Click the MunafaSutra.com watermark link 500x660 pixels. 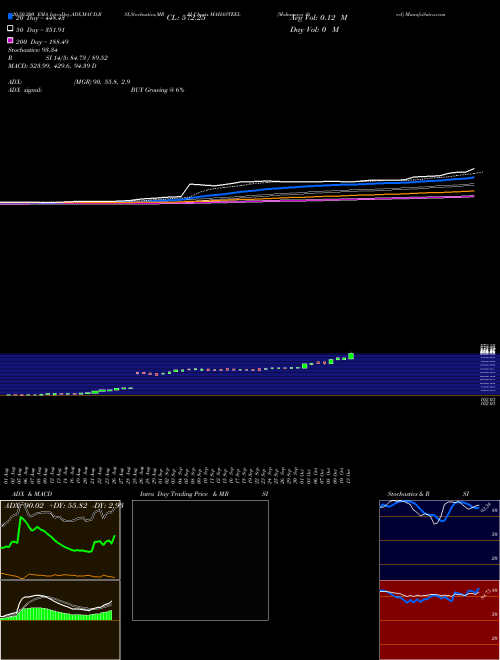point(425,14)
